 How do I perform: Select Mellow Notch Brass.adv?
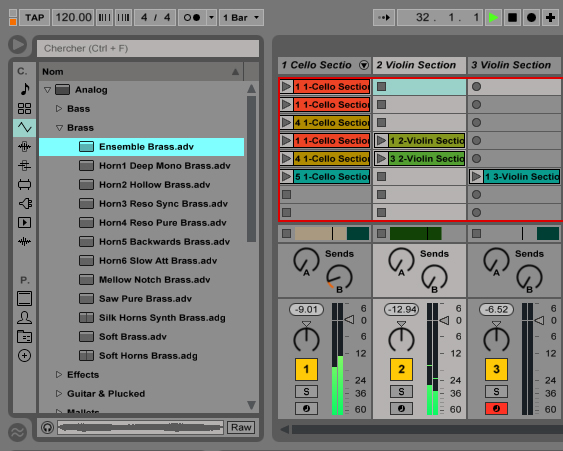click(x=141, y=280)
